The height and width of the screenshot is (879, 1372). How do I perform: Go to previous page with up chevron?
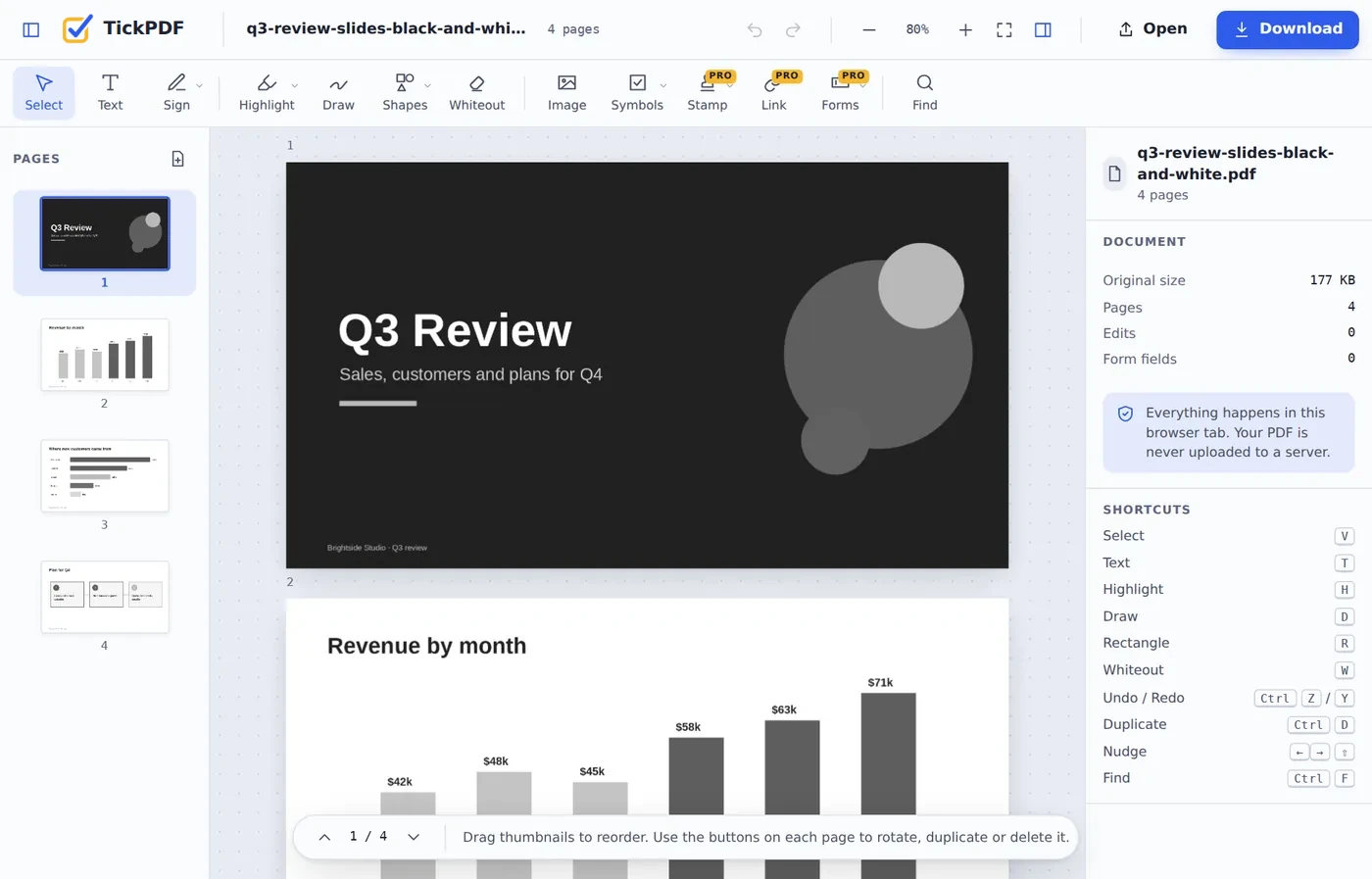(x=324, y=837)
